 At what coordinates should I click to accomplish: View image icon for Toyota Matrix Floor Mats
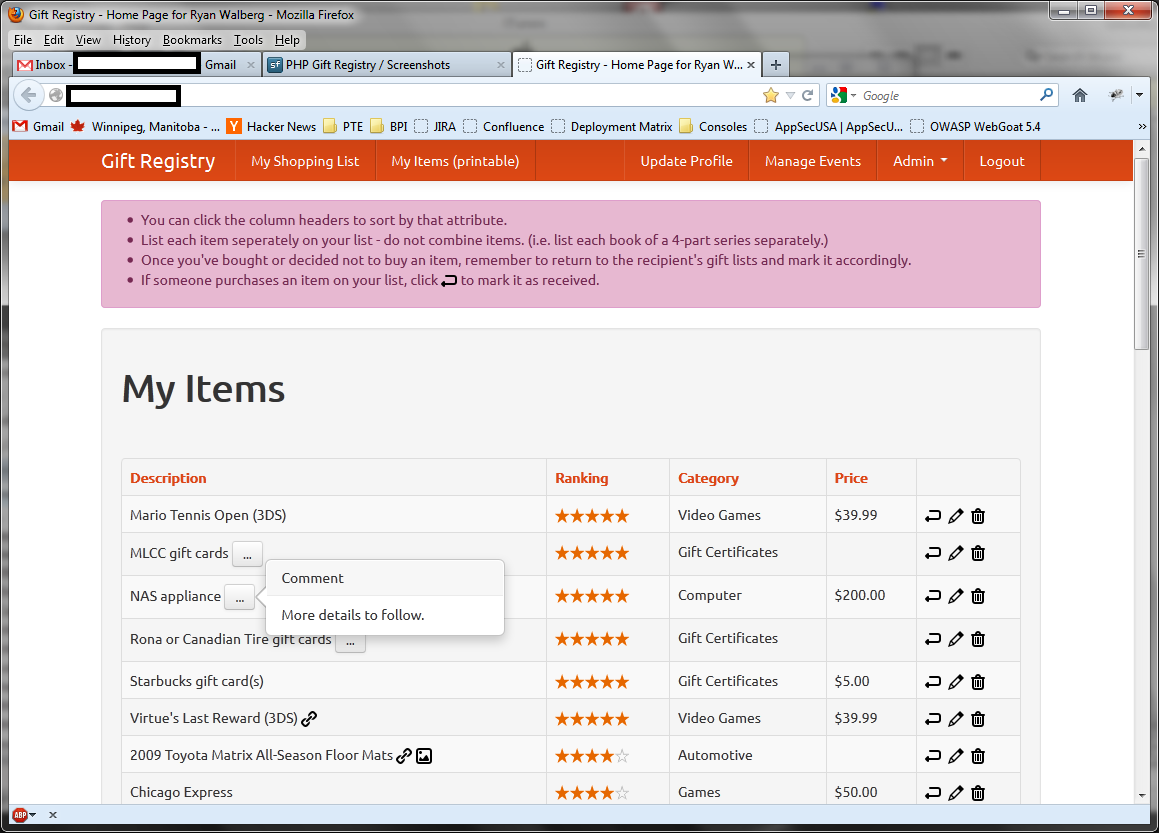(424, 755)
